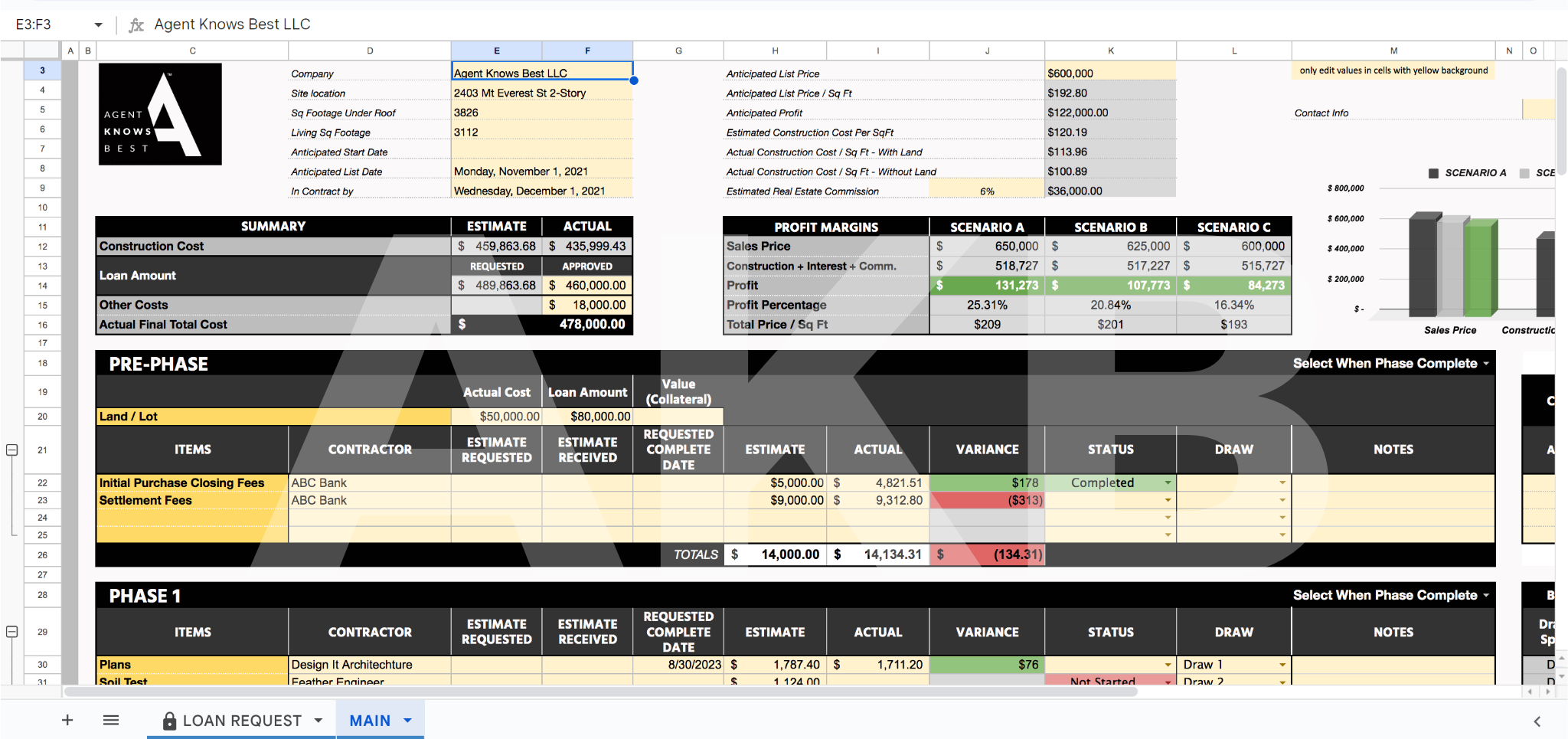The width and height of the screenshot is (1568, 739).
Task: Click the AGENT KNOWS BEST logo image
Action: pos(160,114)
